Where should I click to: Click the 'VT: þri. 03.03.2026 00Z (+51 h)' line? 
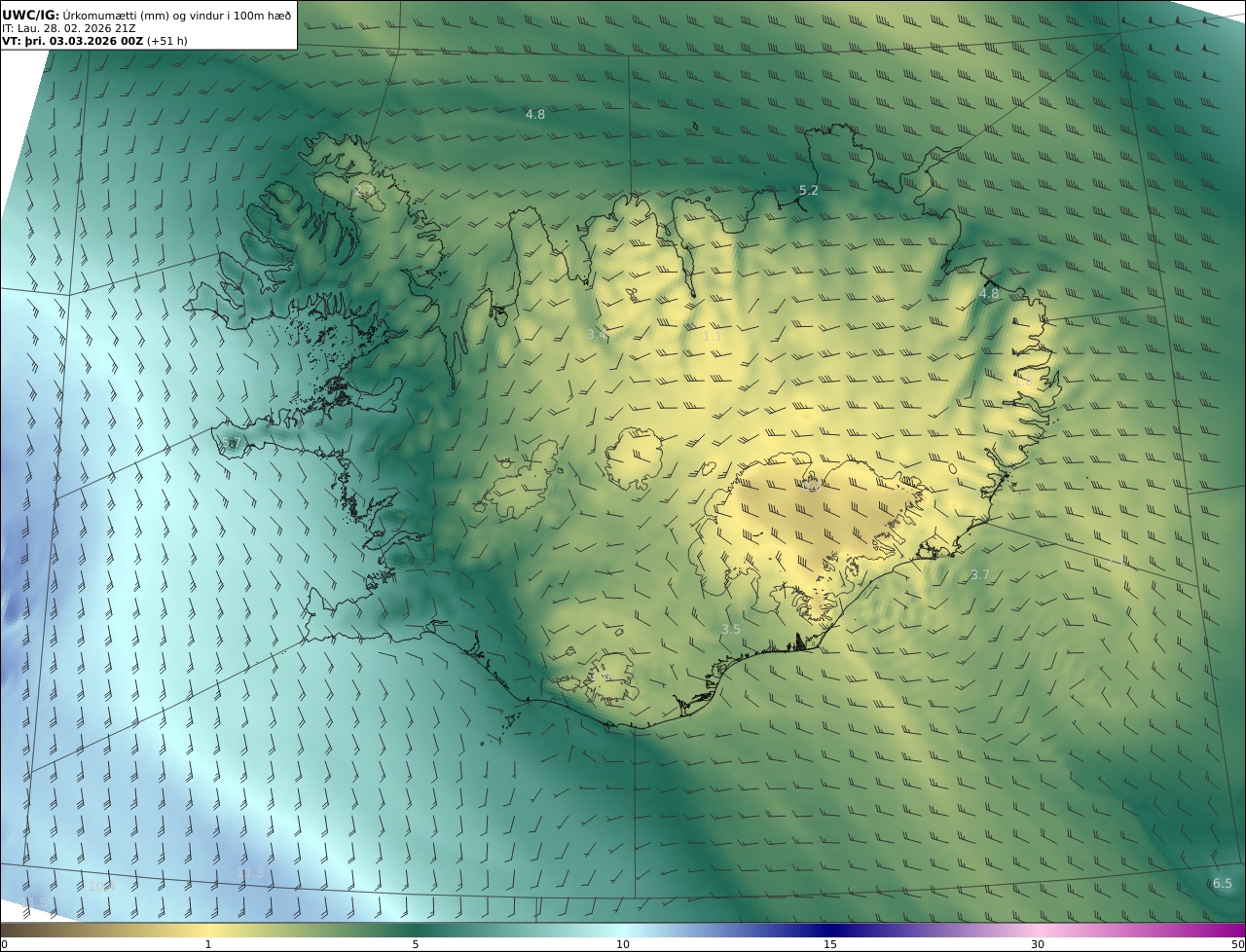coord(94,41)
